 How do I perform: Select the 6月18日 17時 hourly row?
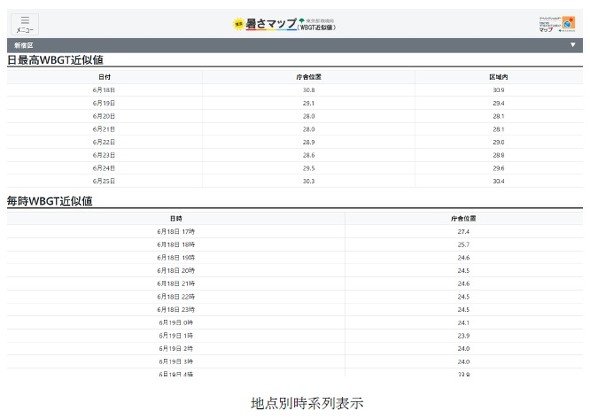pyautogui.click(x=295, y=231)
